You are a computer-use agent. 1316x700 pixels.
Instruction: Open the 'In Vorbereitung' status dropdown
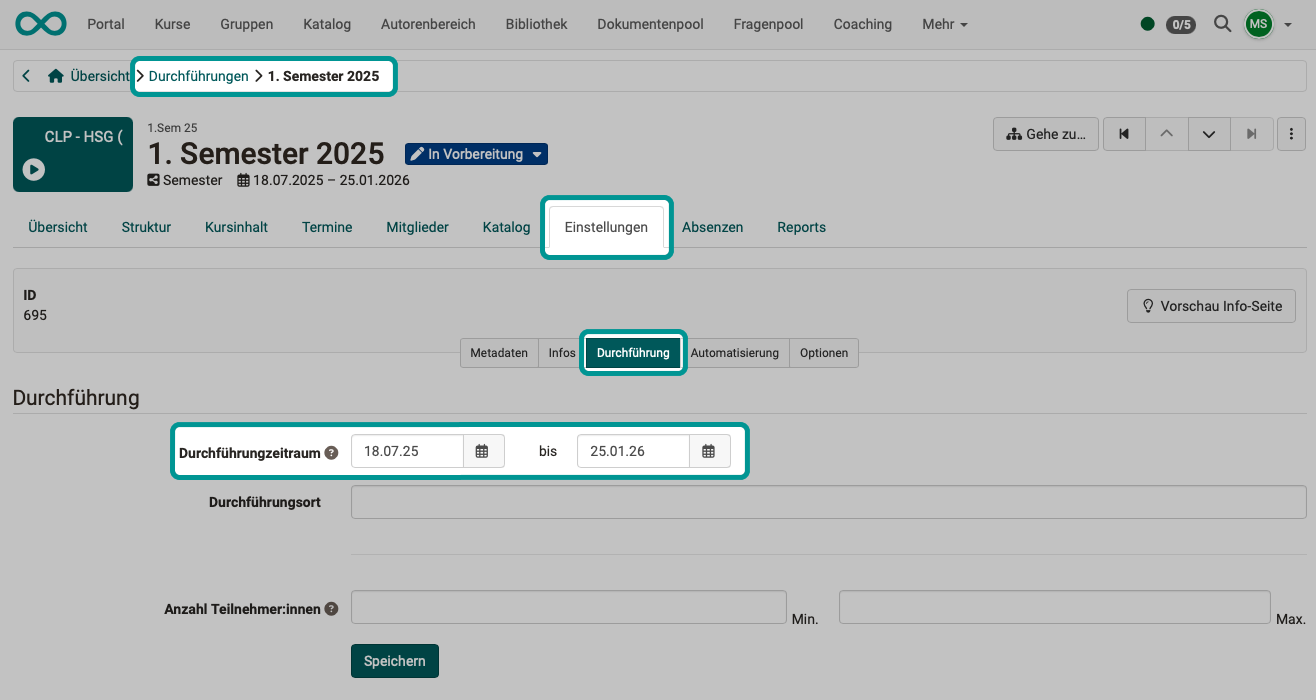pos(476,154)
